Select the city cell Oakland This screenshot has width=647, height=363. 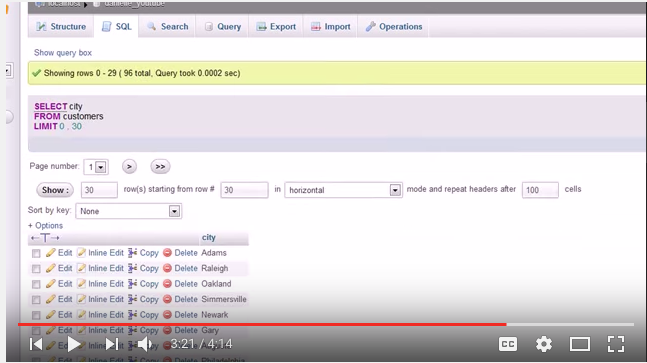click(216, 284)
